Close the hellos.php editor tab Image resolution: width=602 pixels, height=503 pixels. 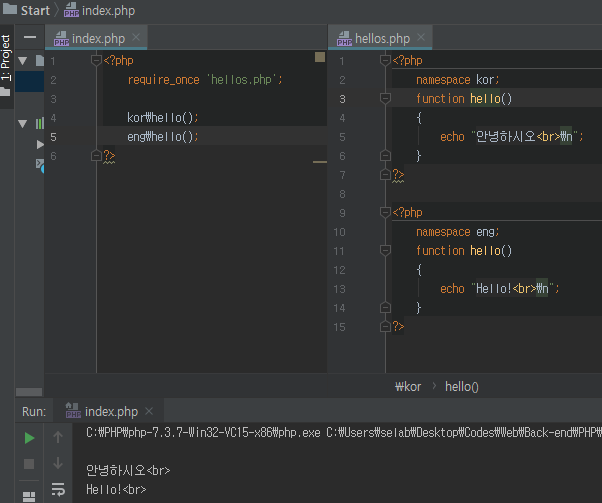coord(421,38)
